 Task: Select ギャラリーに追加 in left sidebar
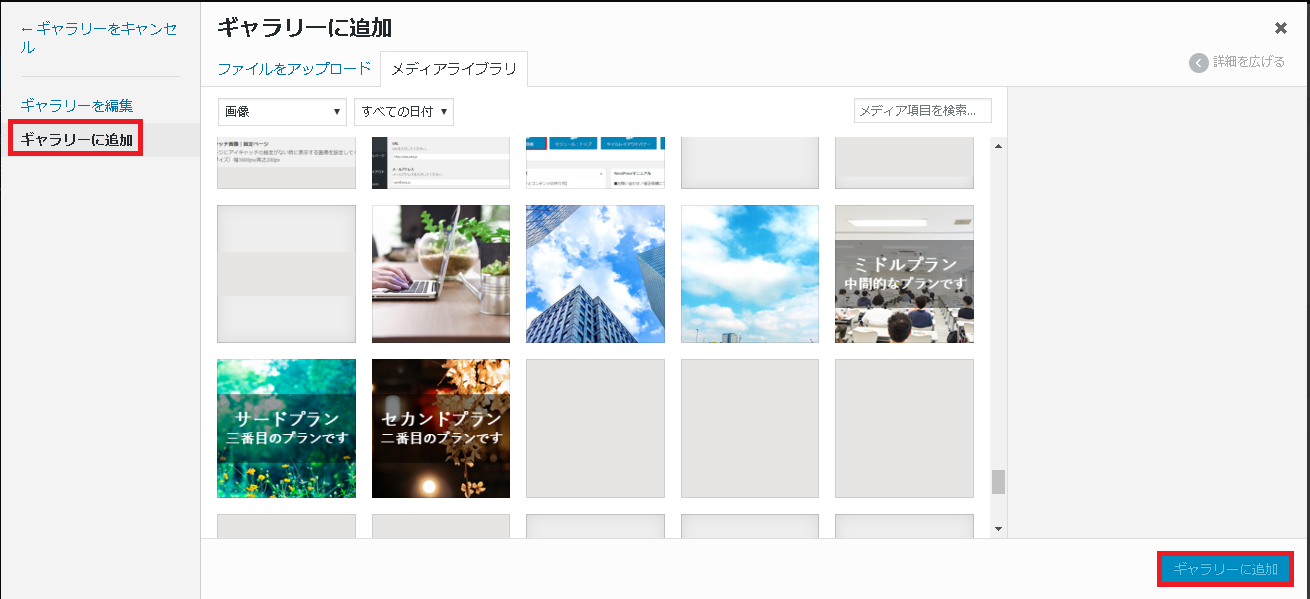click(x=77, y=139)
